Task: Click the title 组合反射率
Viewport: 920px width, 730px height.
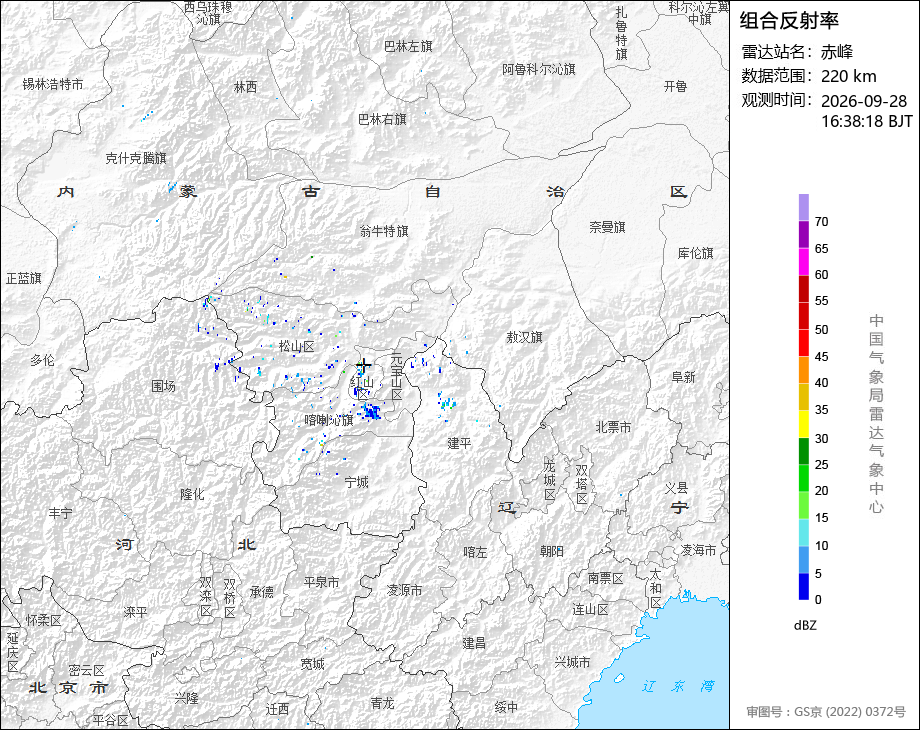Action: coord(789,21)
